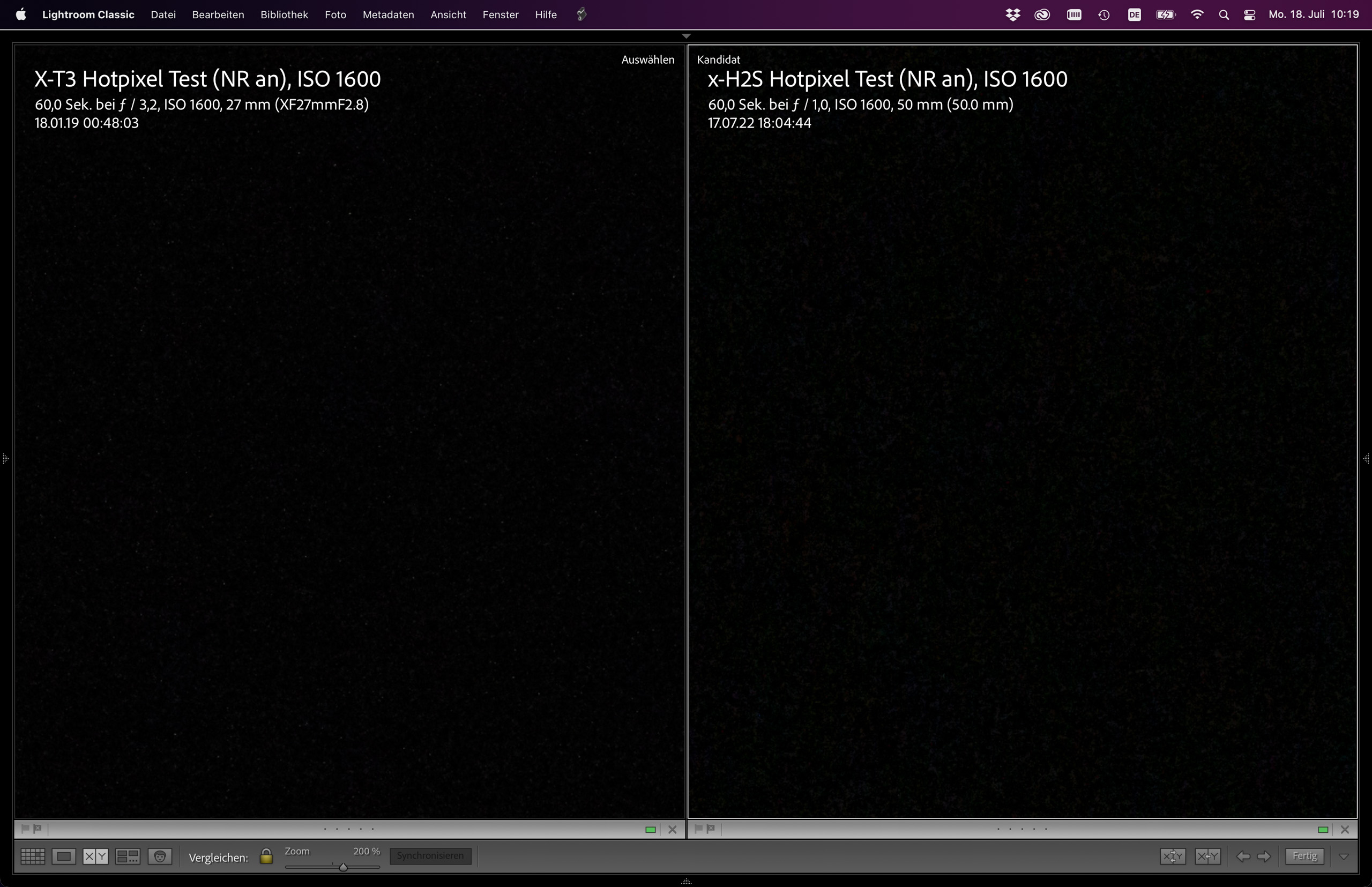The image size is (1372, 887).
Task: Open the Ansicht menu
Action: [x=448, y=14]
